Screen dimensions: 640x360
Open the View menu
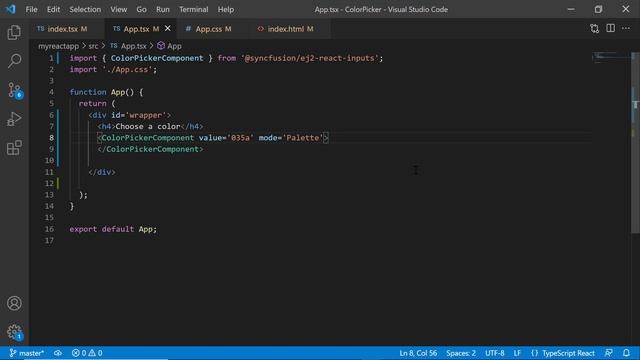tap(118, 9)
